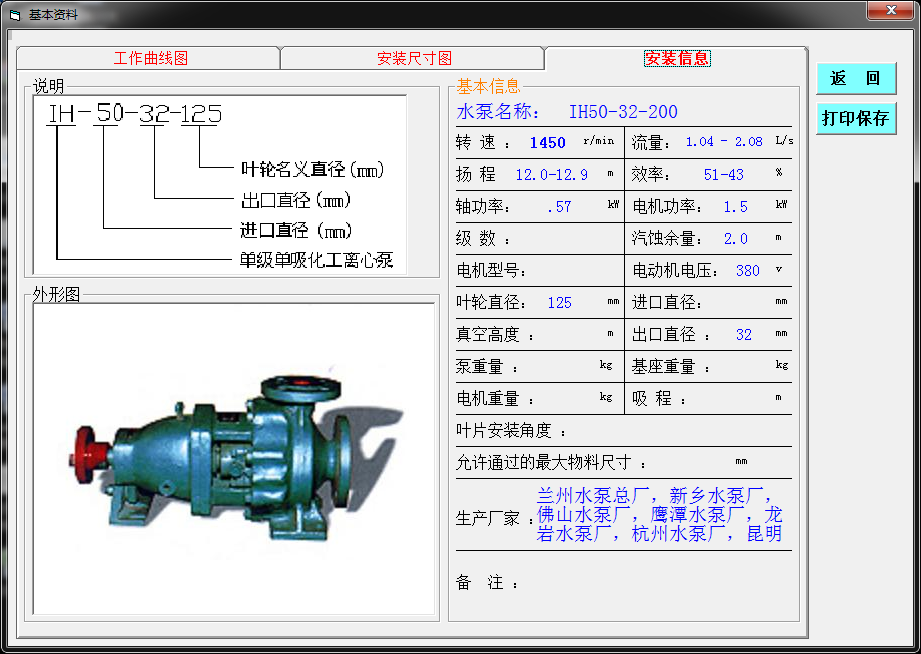This screenshot has height=654, width=921.
Task: Click the 基本信息 group heading
Action: click(488, 86)
